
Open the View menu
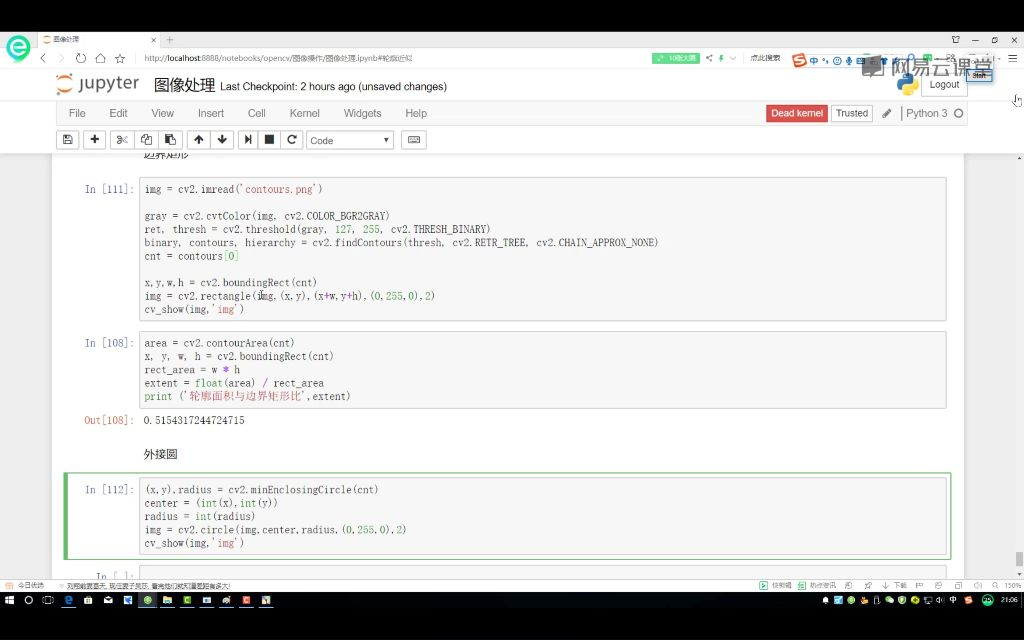pos(163,113)
